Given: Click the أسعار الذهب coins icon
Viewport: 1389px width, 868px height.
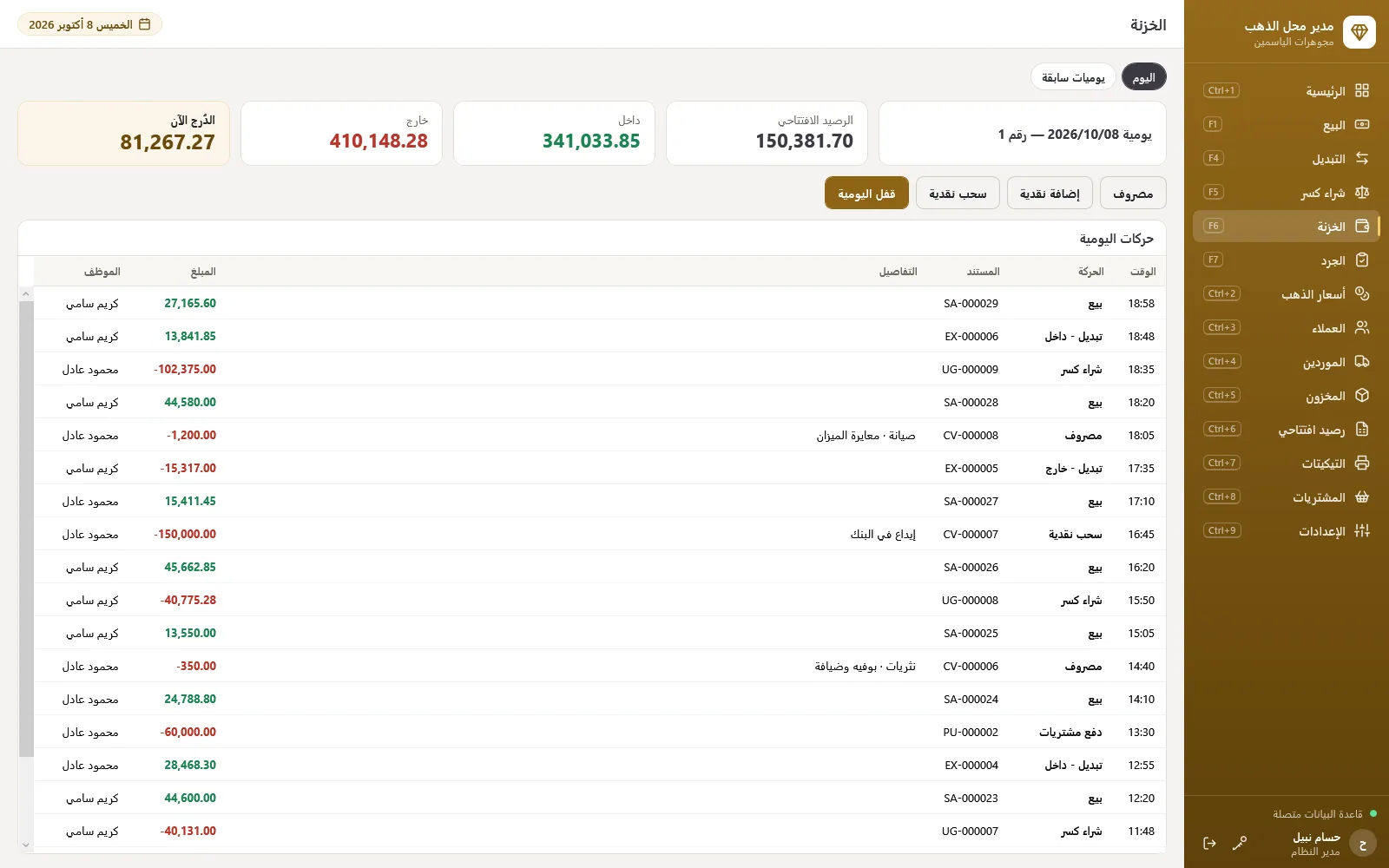Looking at the screenshot, I should tap(1361, 293).
